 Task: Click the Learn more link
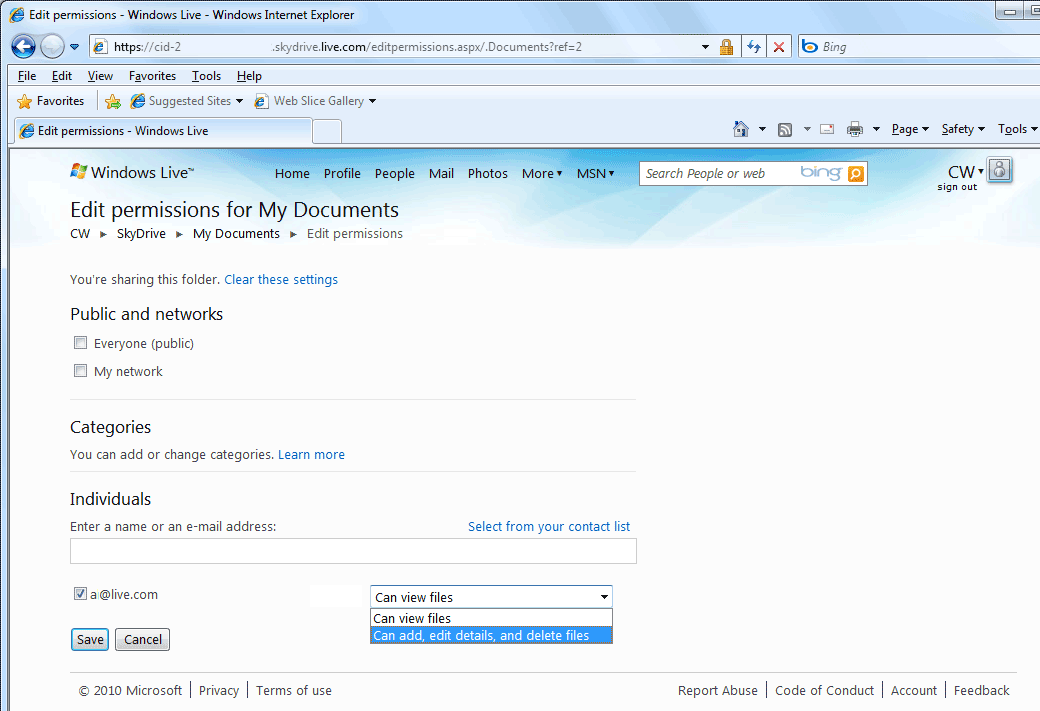[311, 454]
